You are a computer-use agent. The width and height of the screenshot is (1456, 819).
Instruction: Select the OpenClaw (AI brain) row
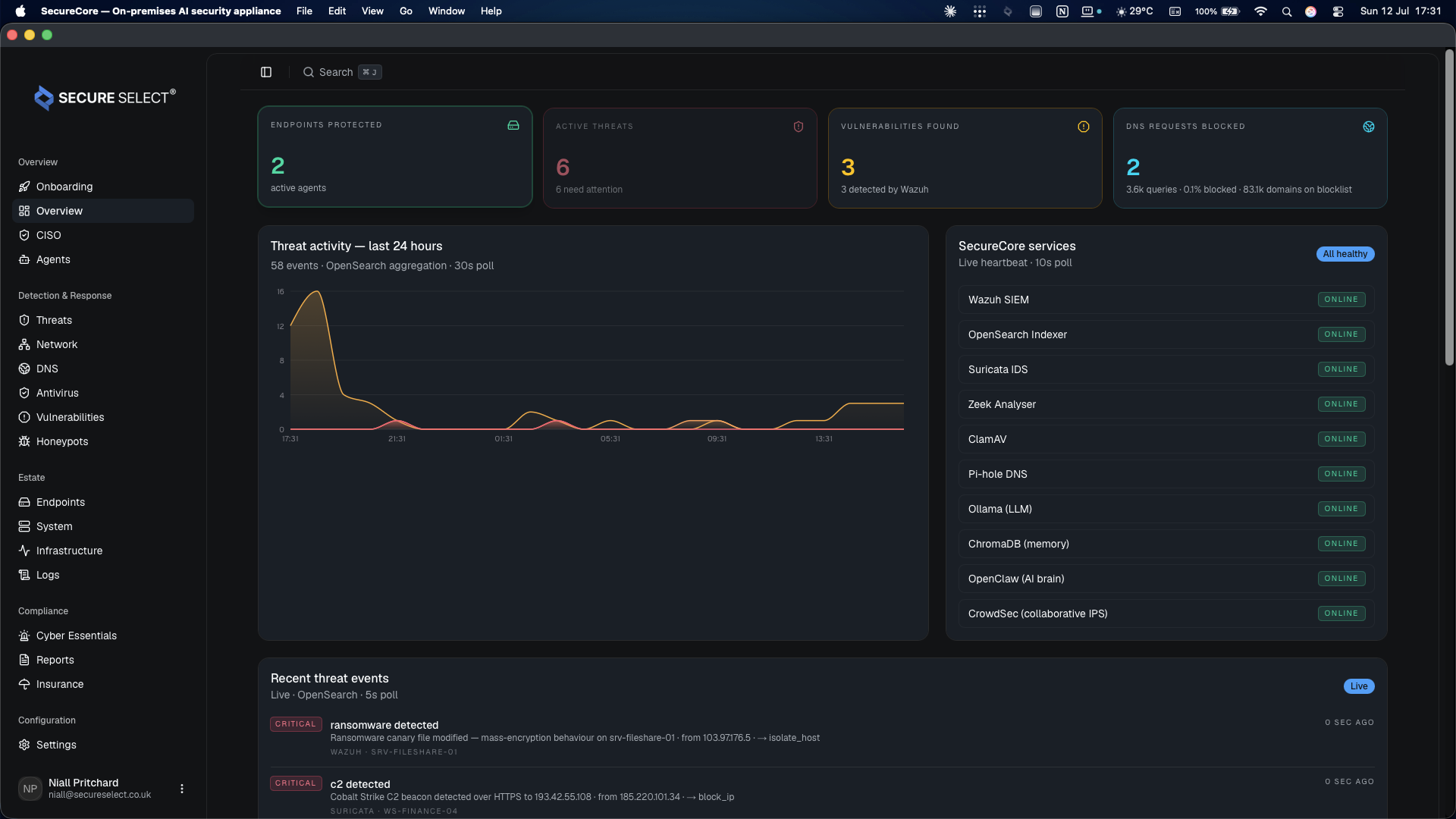point(1166,579)
